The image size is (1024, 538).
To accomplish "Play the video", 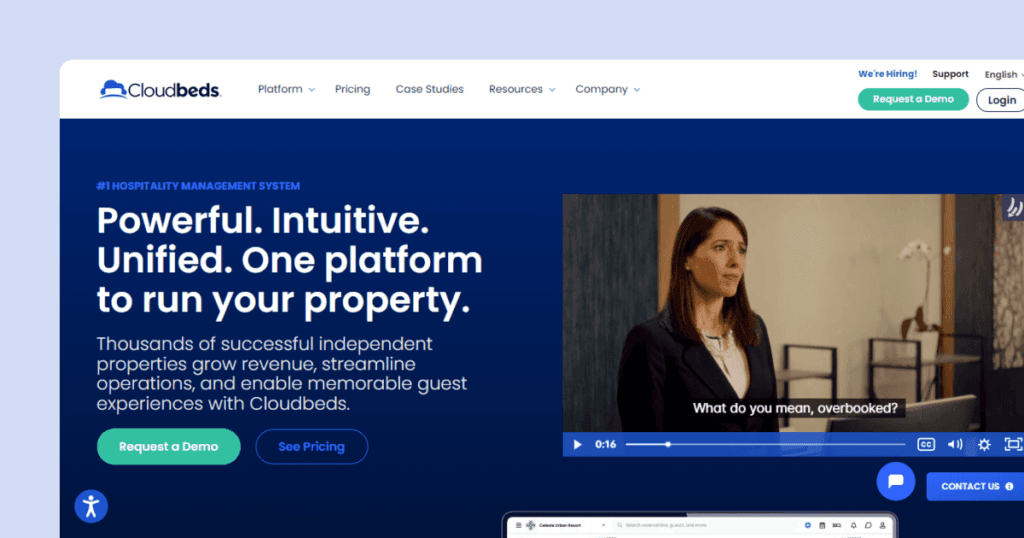I will tap(577, 445).
